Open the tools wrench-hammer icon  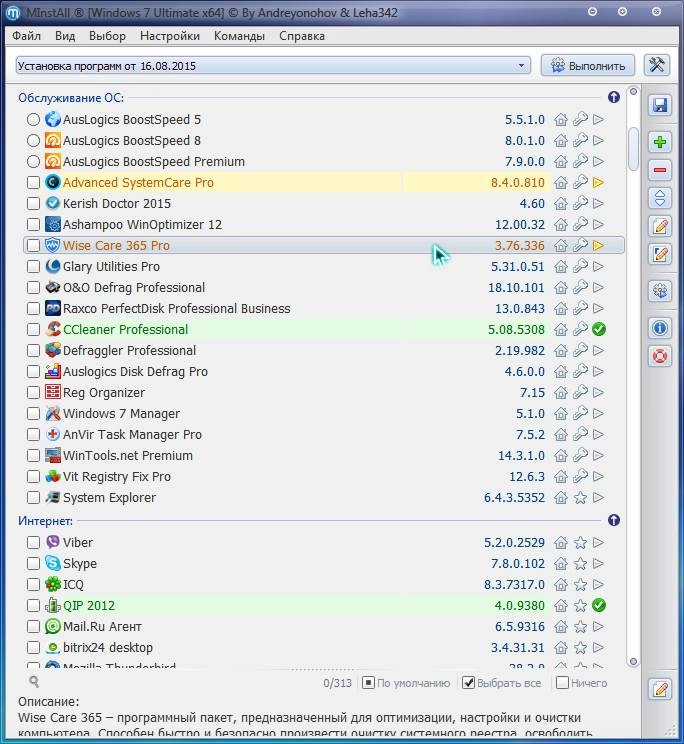pos(657,65)
